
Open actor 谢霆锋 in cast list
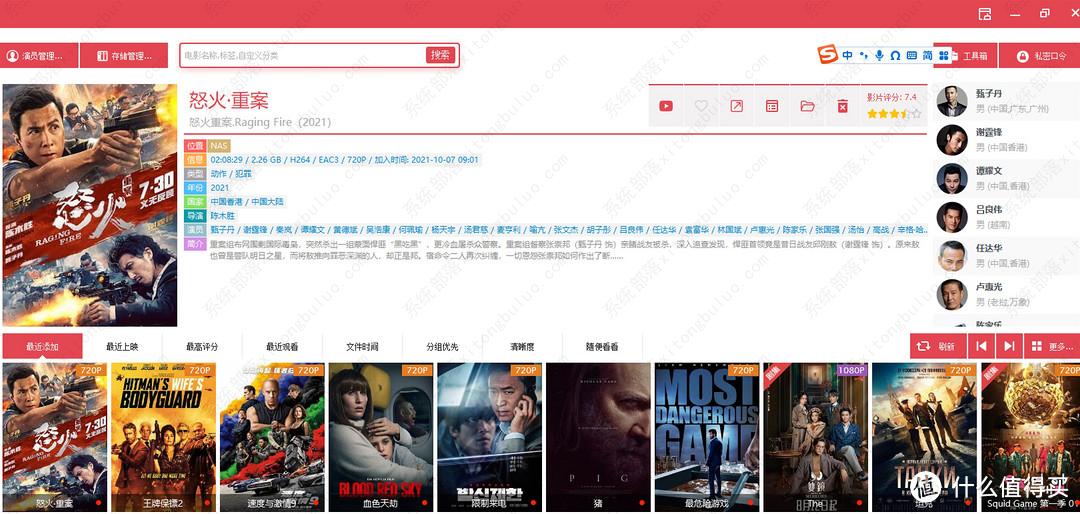tap(1006, 140)
